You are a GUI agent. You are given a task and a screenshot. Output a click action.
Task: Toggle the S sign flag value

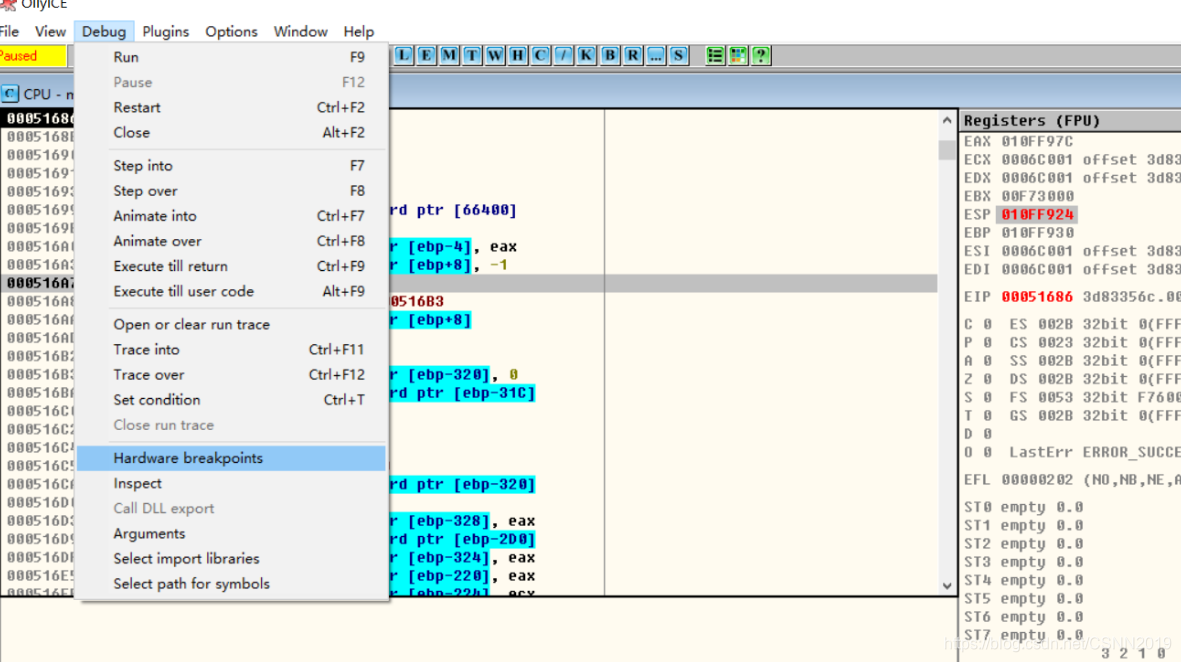987,398
